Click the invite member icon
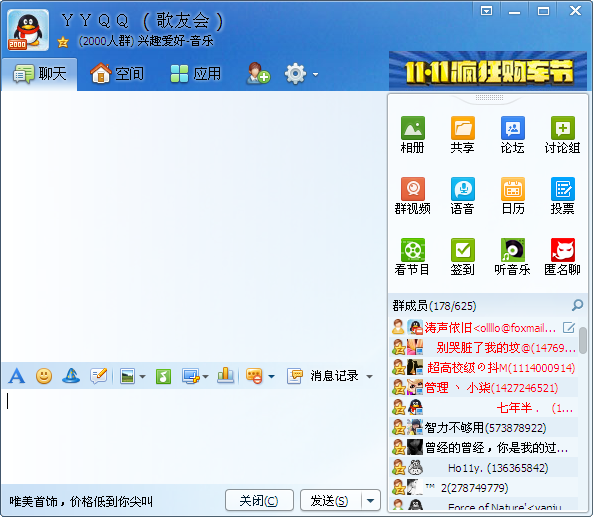Viewport: 593px width, 517px height. pyautogui.click(x=258, y=73)
